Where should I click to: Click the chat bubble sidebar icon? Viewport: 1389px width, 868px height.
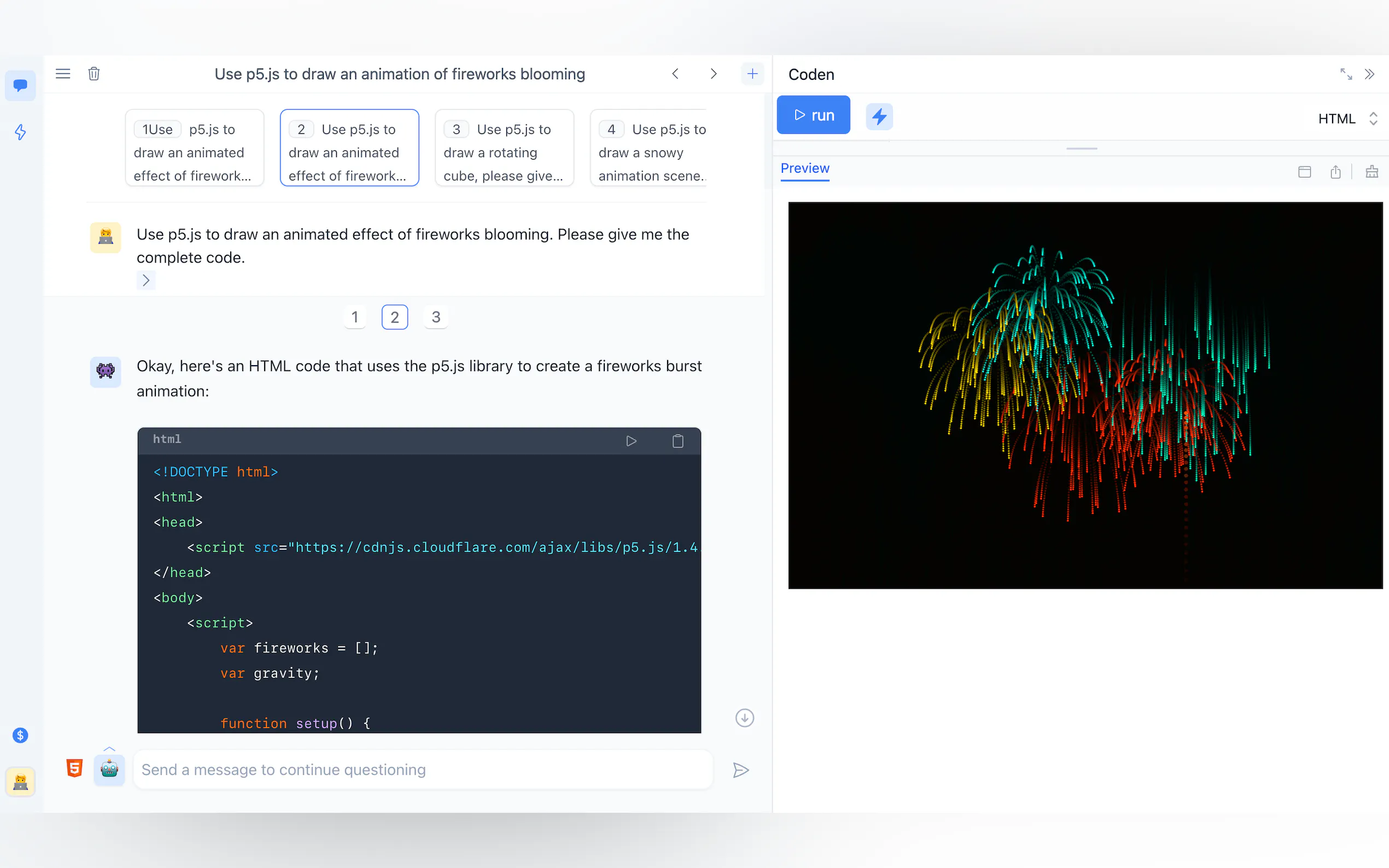pos(20,85)
